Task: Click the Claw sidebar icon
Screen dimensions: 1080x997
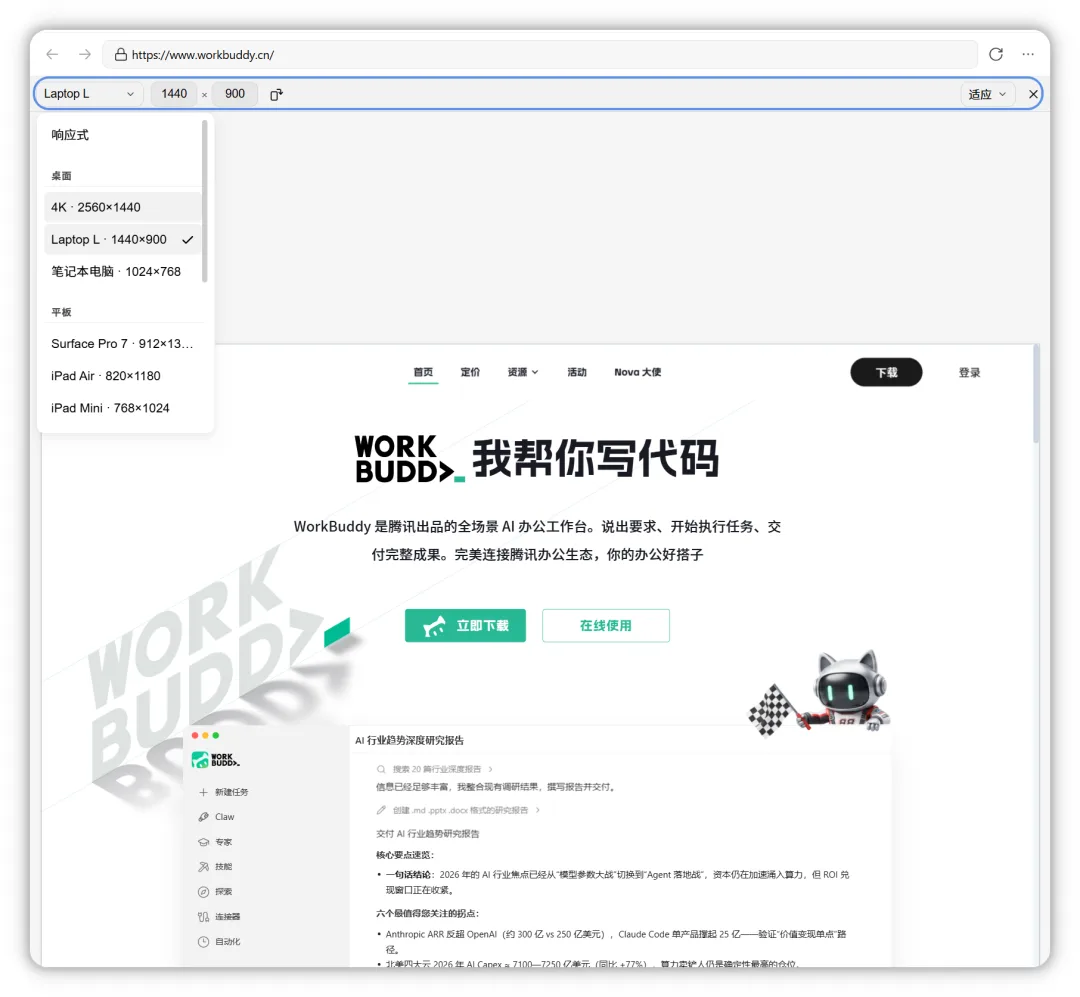Action: tap(203, 817)
